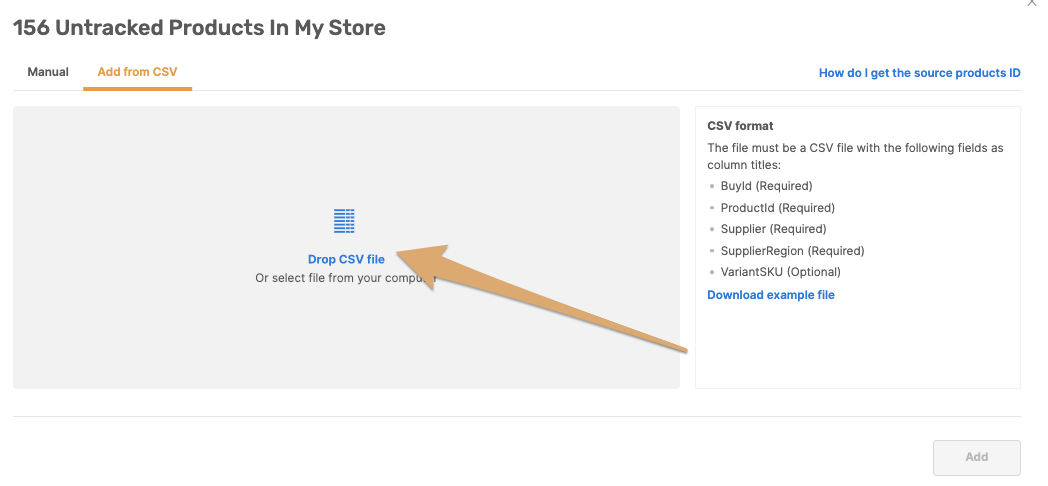
Task: Close the untracked products dialog
Action: click(x=1033, y=3)
